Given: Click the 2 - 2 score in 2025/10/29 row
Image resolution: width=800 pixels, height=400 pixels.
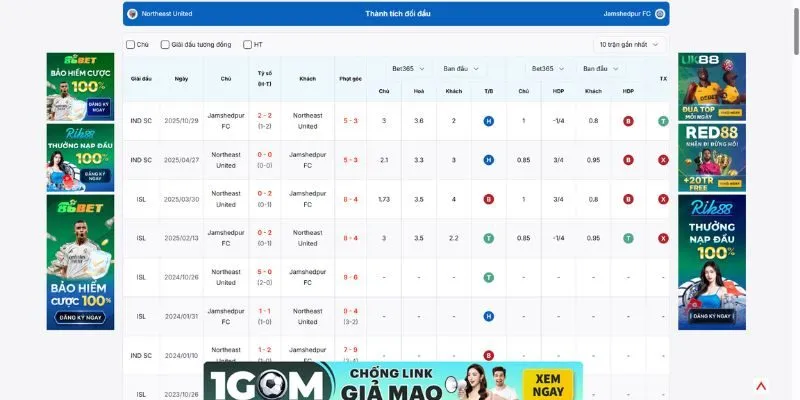Looking at the screenshot, I should pyautogui.click(x=265, y=116).
